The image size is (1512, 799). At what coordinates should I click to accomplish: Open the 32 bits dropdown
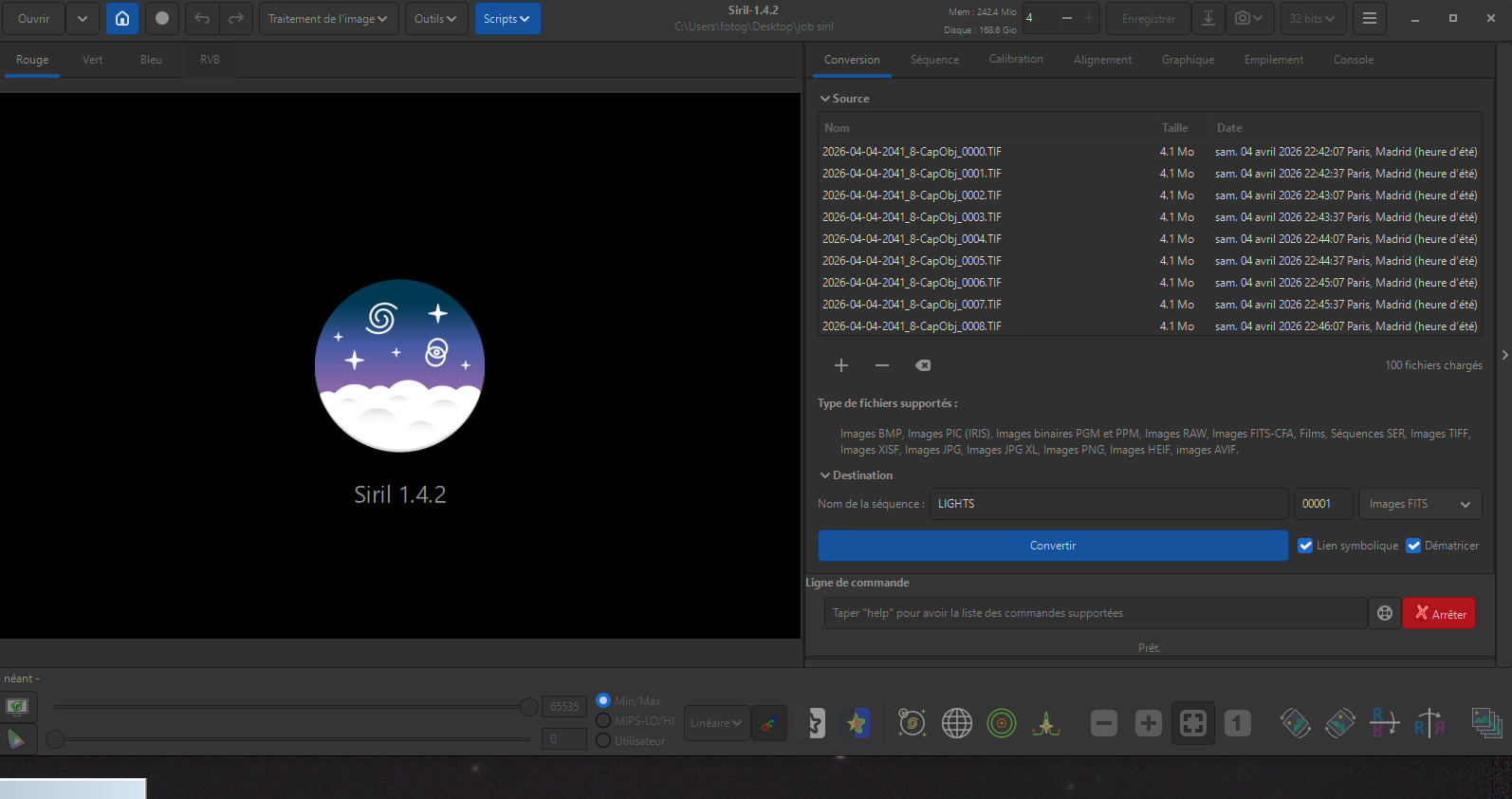click(1312, 18)
